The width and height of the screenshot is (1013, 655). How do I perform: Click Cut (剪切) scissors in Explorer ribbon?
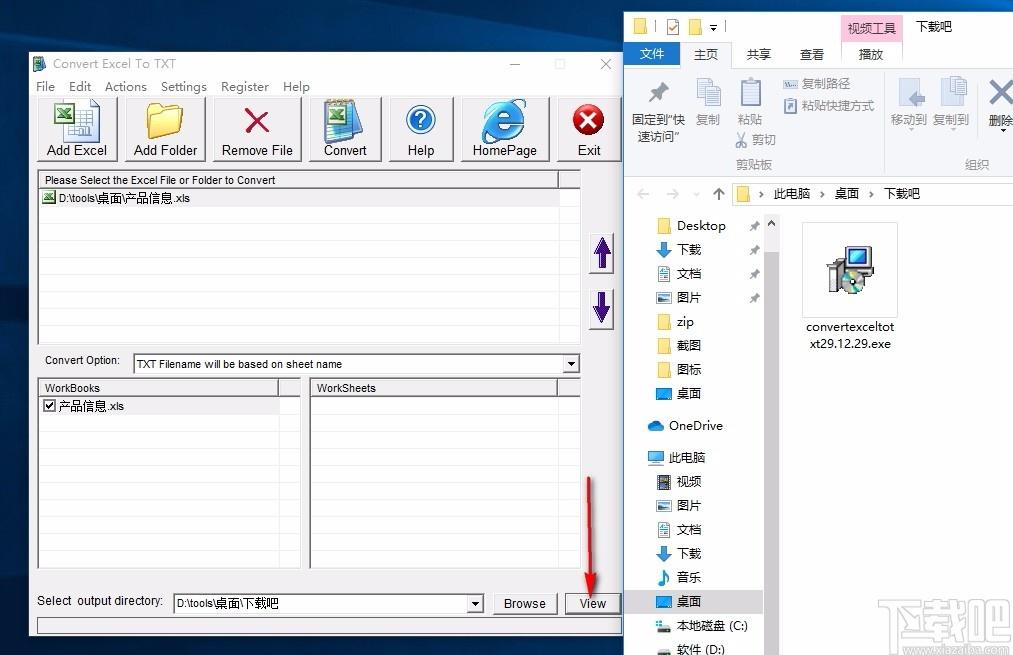[755, 140]
